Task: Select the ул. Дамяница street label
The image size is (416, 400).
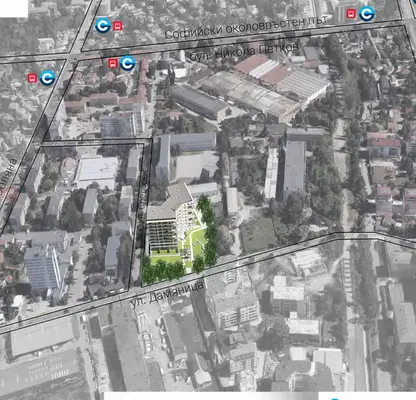Action: coord(166,295)
